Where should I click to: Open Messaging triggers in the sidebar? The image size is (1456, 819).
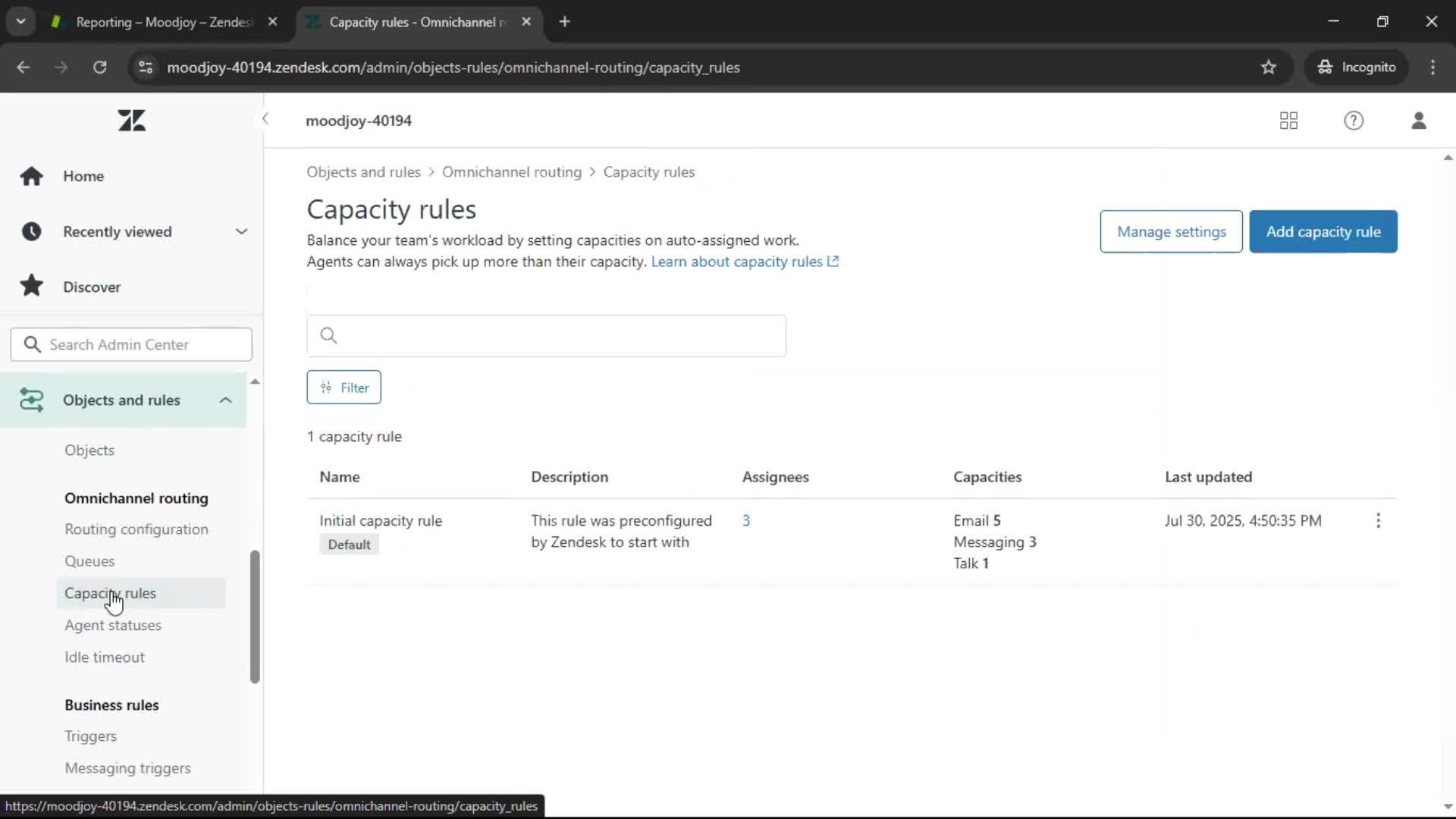(x=127, y=768)
